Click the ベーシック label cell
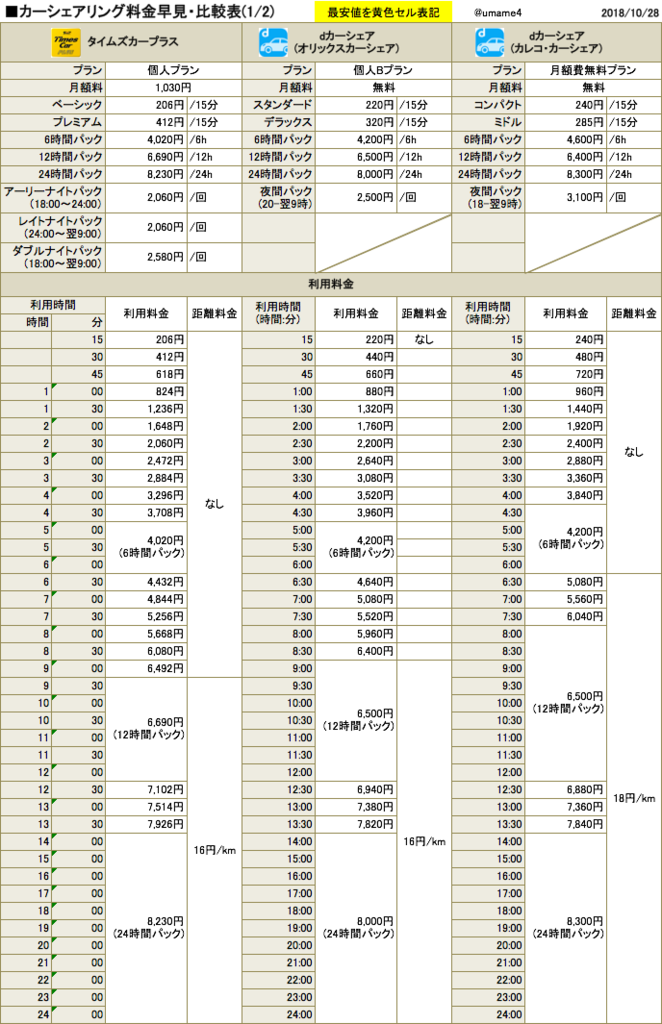662x1024 pixels. click(x=53, y=105)
